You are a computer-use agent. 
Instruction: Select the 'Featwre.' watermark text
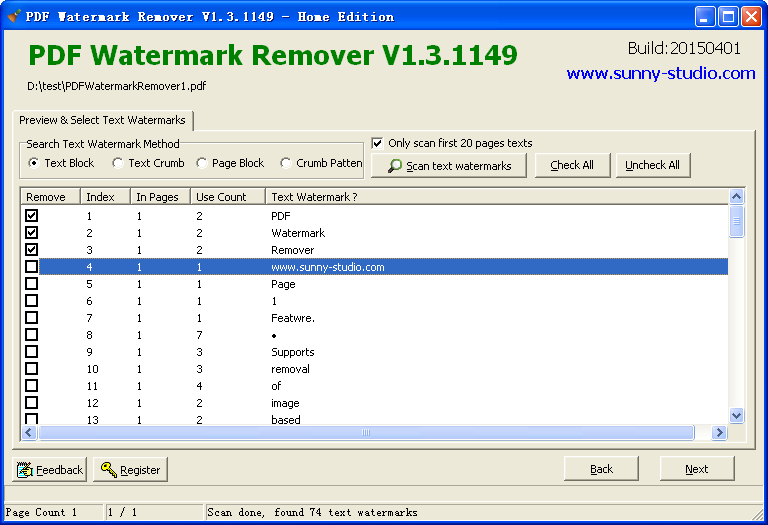[293, 318]
